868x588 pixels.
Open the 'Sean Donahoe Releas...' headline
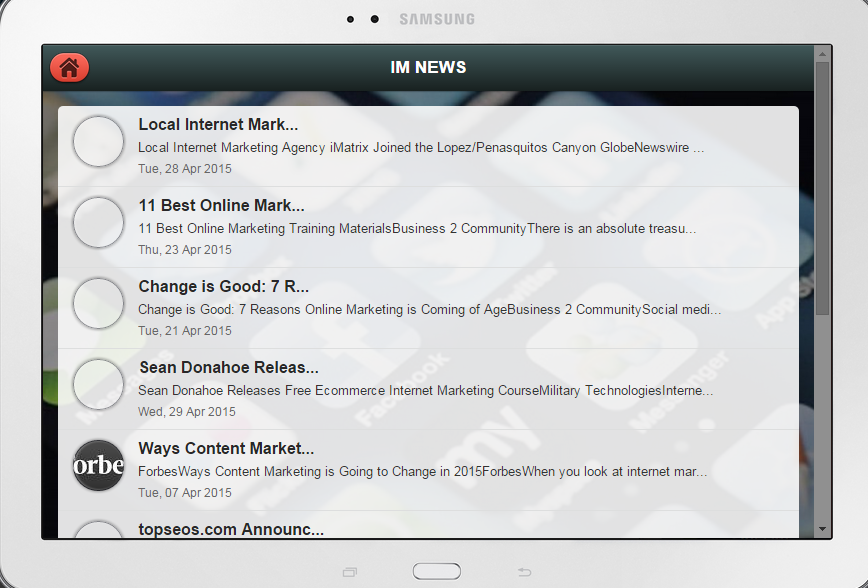coord(229,367)
